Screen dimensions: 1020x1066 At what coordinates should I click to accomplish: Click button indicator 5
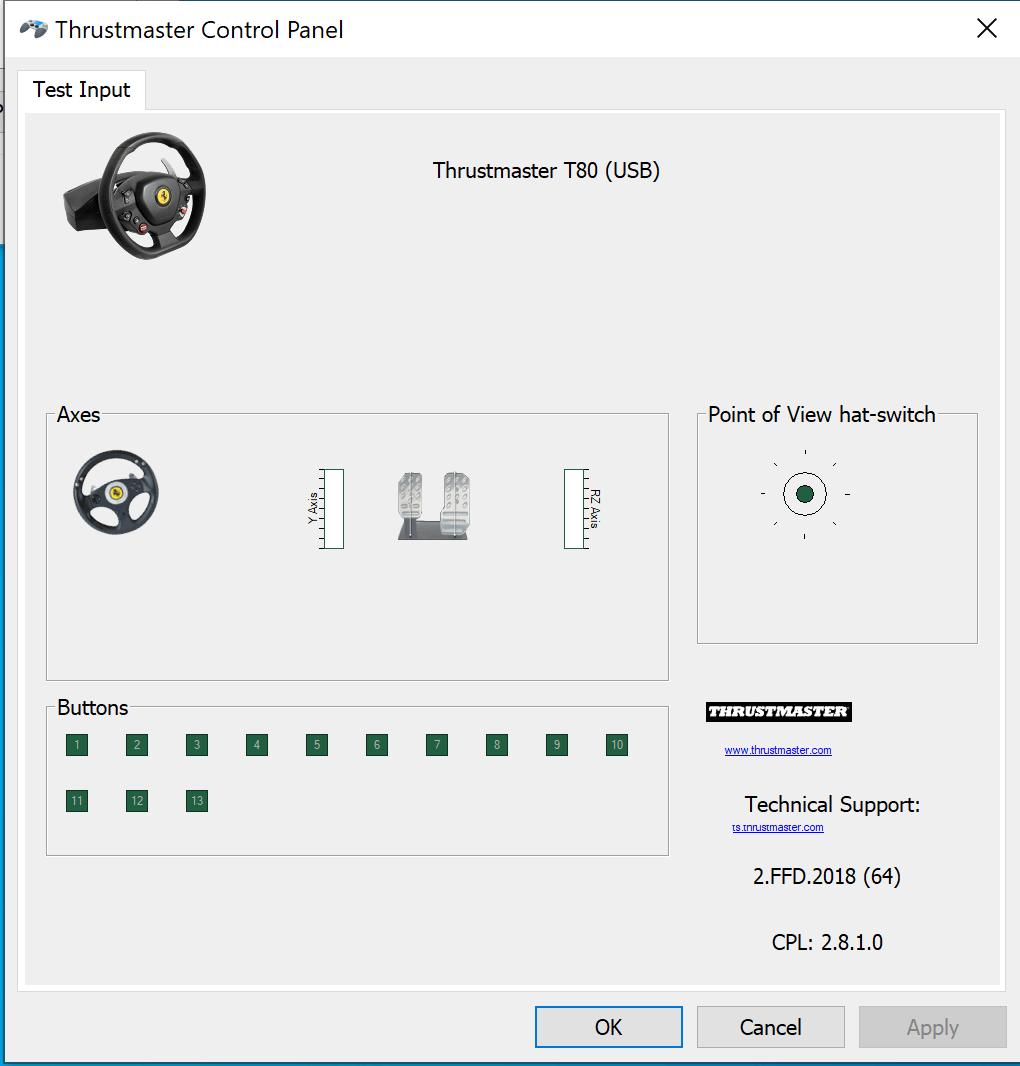click(317, 744)
